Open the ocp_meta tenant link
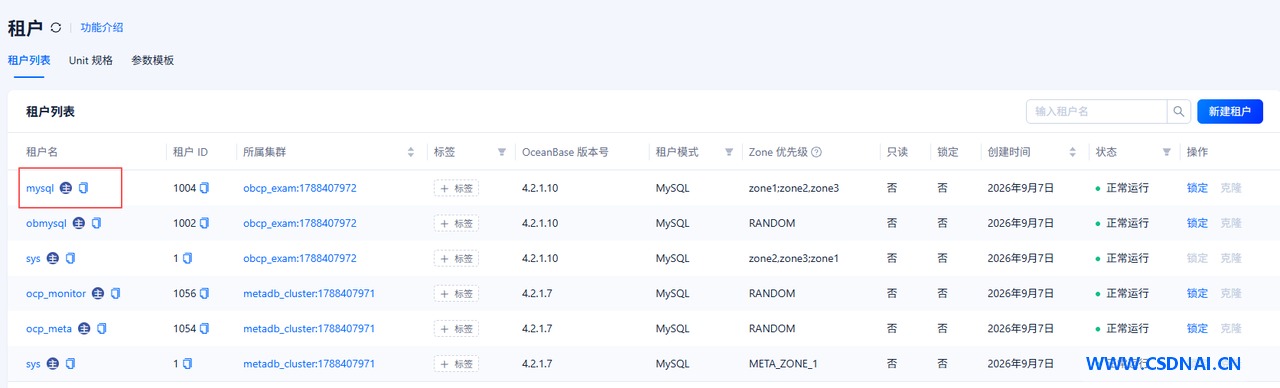The image size is (1280, 388). point(49,328)
